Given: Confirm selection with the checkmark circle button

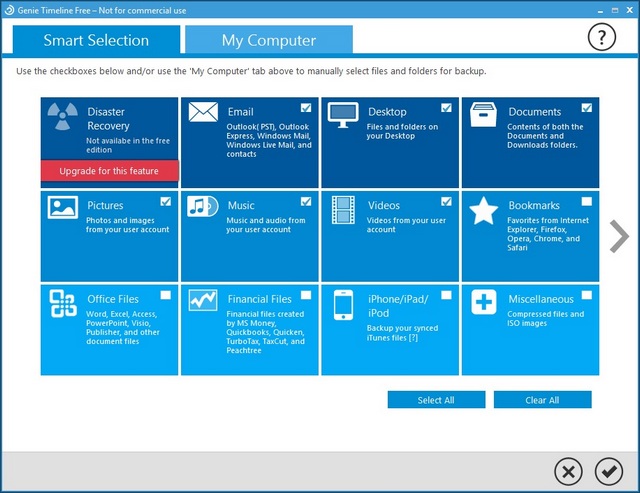Looking at the screenshot, I should (x=609, y=472).
